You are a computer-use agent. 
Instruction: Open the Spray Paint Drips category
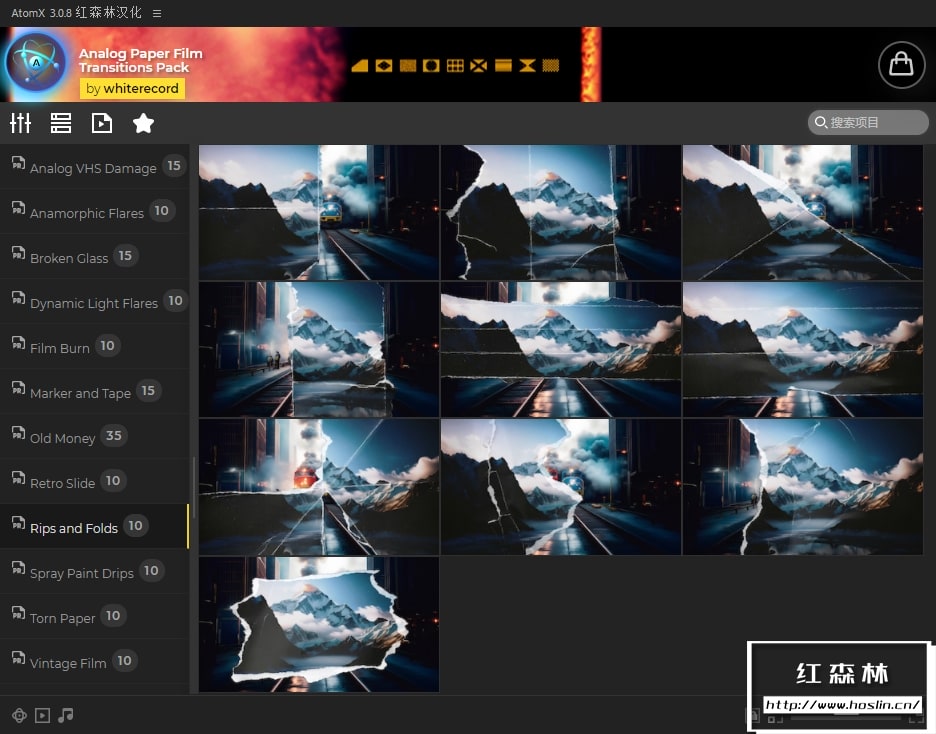point(94,572)
